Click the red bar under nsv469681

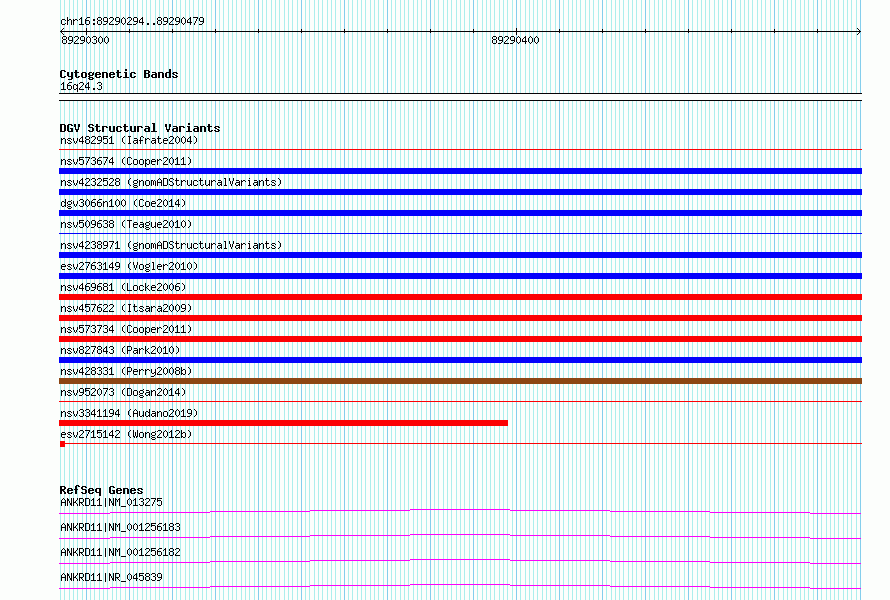[460, 297]
